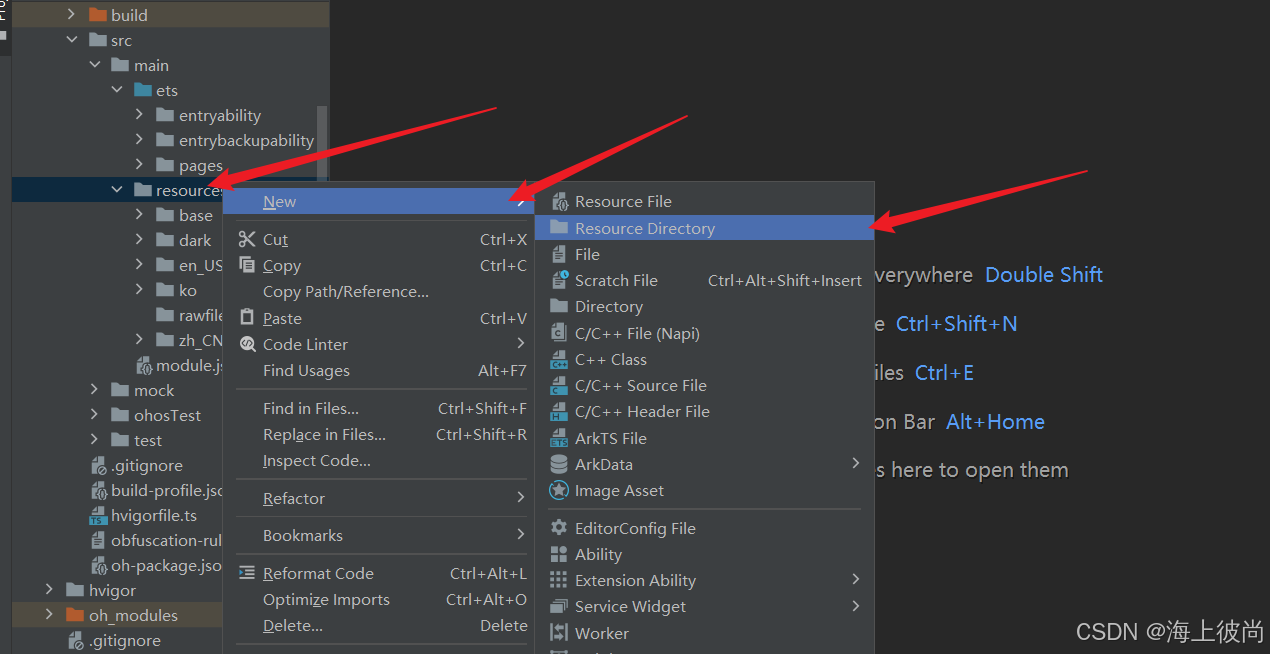Select the ohosTest folder

coord(168,415)
